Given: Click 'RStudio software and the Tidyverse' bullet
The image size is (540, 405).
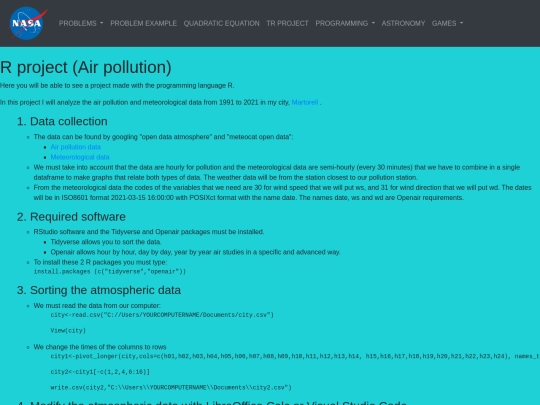Looking at the screenshot, I should tap(149, 232).
